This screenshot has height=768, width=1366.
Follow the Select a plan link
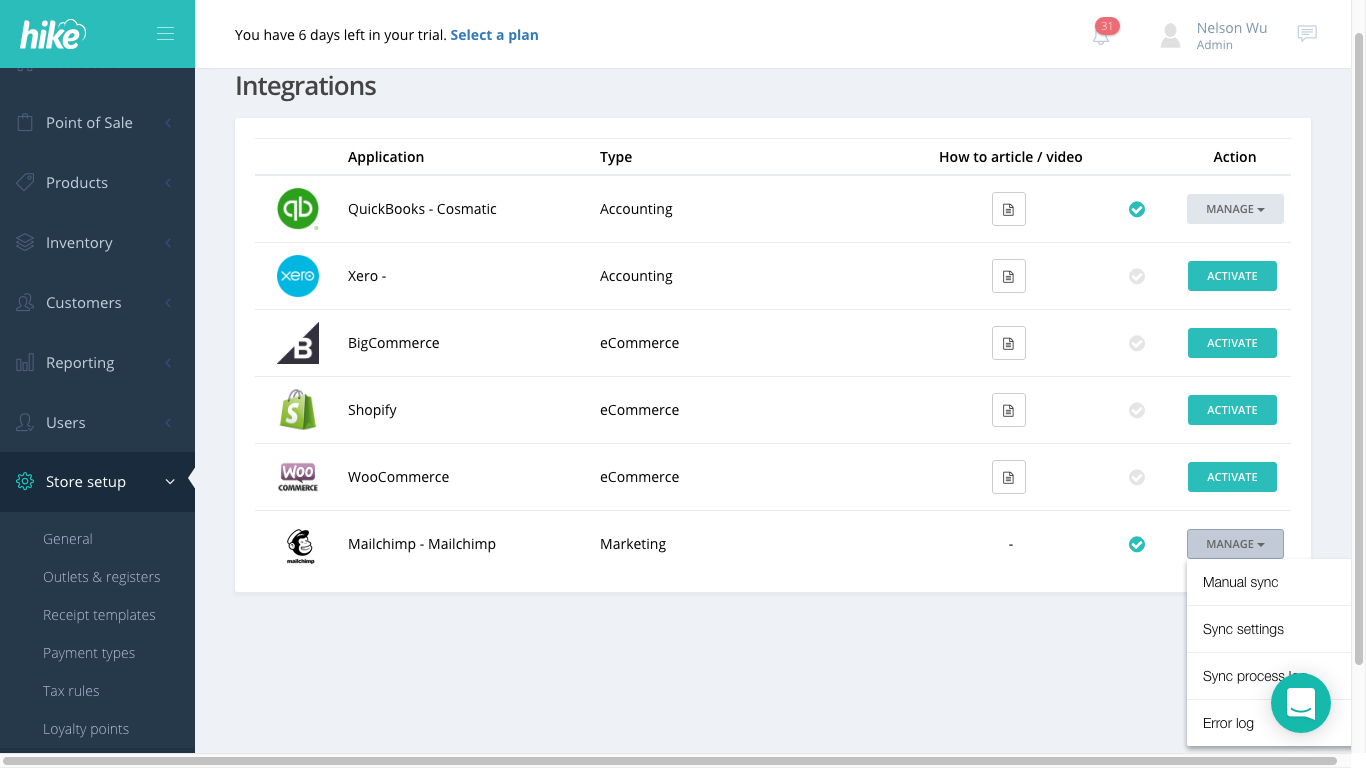[x=494, y=35]
